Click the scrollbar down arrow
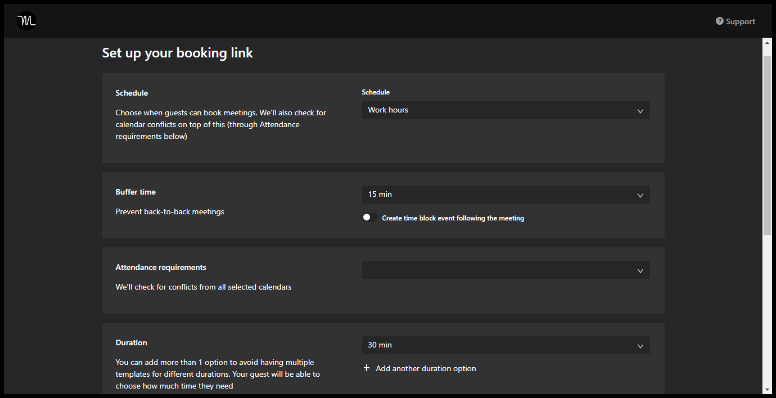This screenshot has width=776, height=398. (767, 390)
